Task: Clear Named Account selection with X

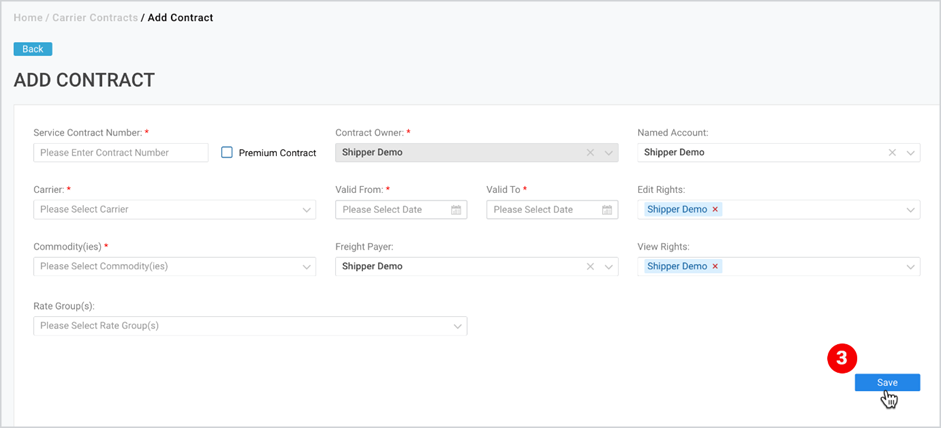Action: [892, 152]
